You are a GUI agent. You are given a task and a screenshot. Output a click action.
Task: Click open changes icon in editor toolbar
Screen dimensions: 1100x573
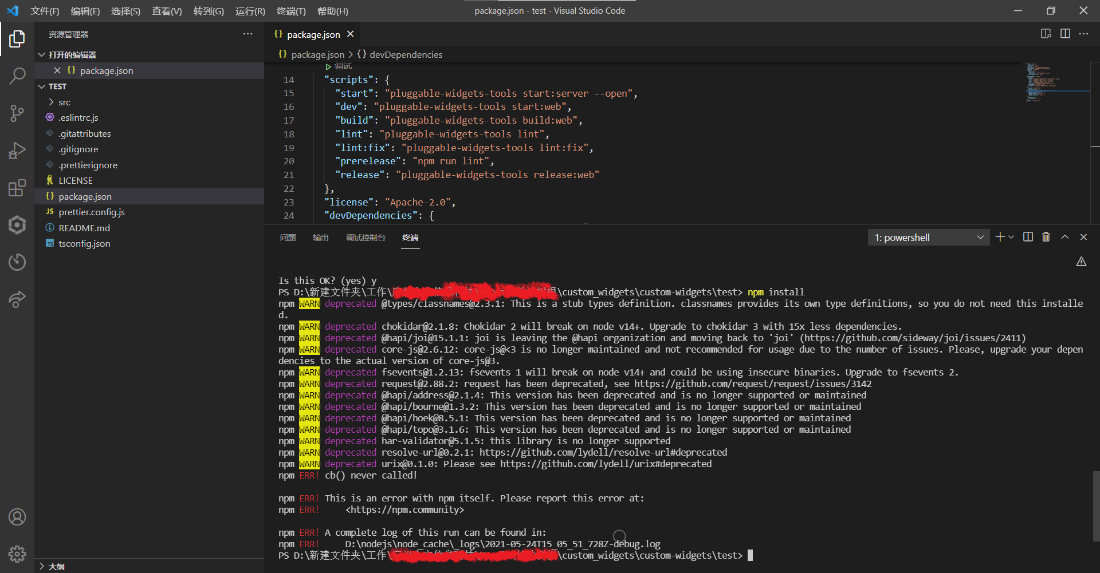(x=1046, y=34)
